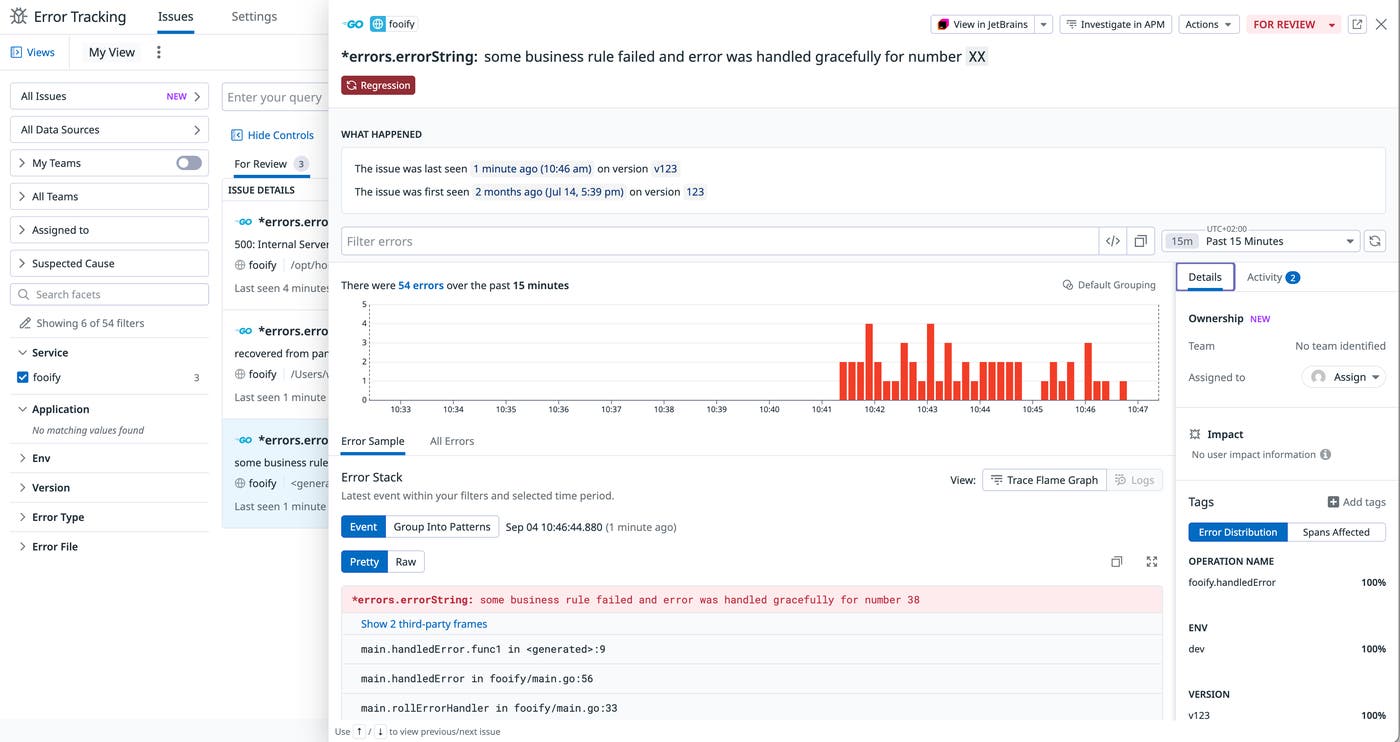Click the copy filter icon next to code icon
Viewport: 1400px width, 742px height.
[1140, 240]
